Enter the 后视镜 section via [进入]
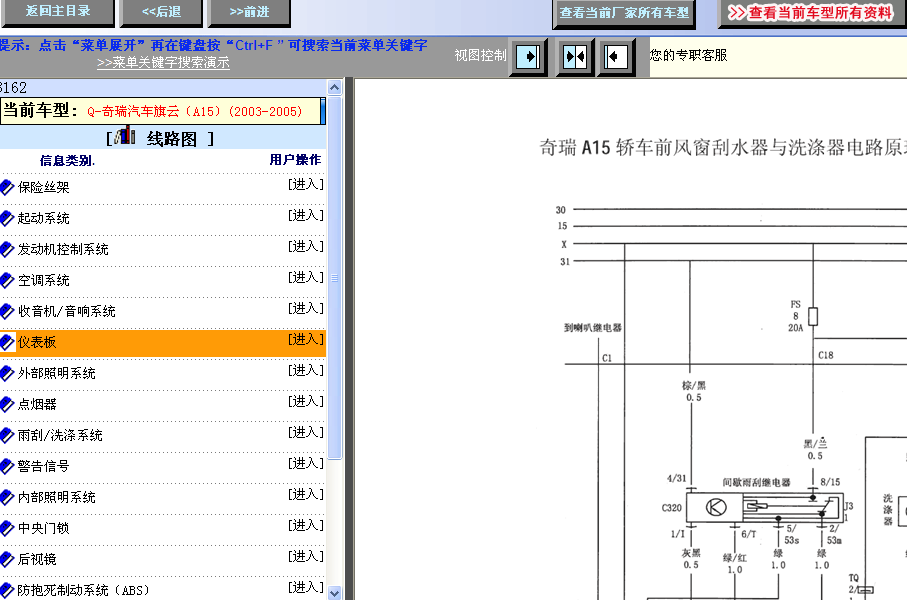The width and height of the screenshot is (907, 600). point(306,557)
